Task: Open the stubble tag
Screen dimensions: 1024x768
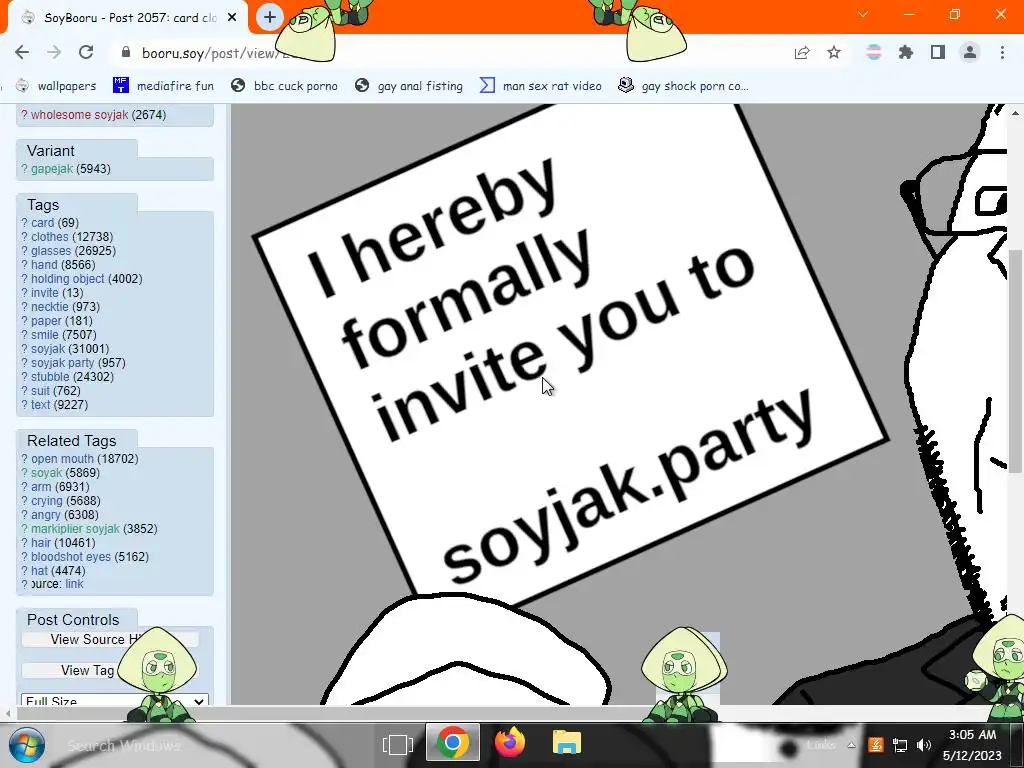Action: pos(50,377)
